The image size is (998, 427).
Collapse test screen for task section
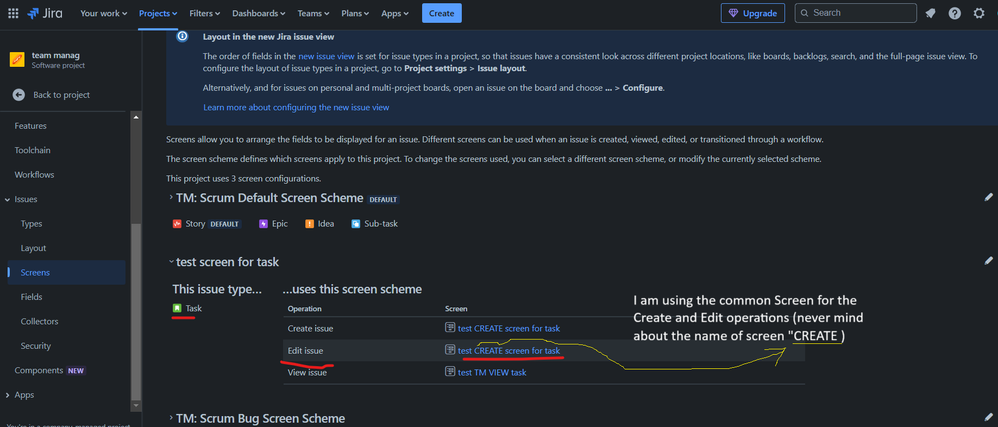coord(171,261)
